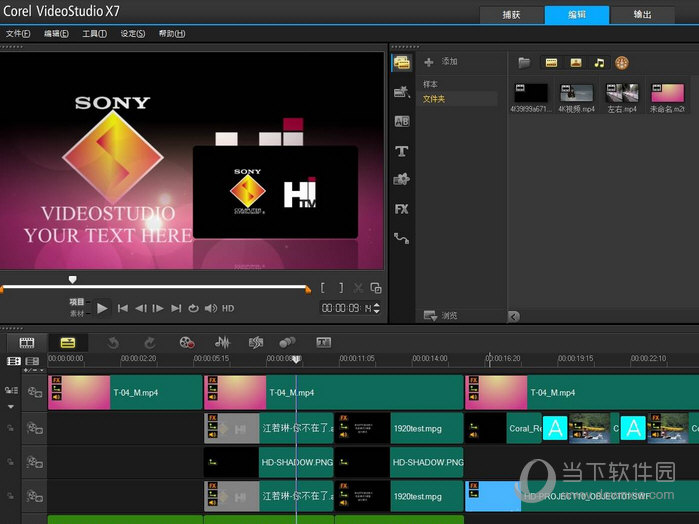
Task: Toggle ripple lock on first overlay track
Action: pyautogui.click(x=10, y=428)
